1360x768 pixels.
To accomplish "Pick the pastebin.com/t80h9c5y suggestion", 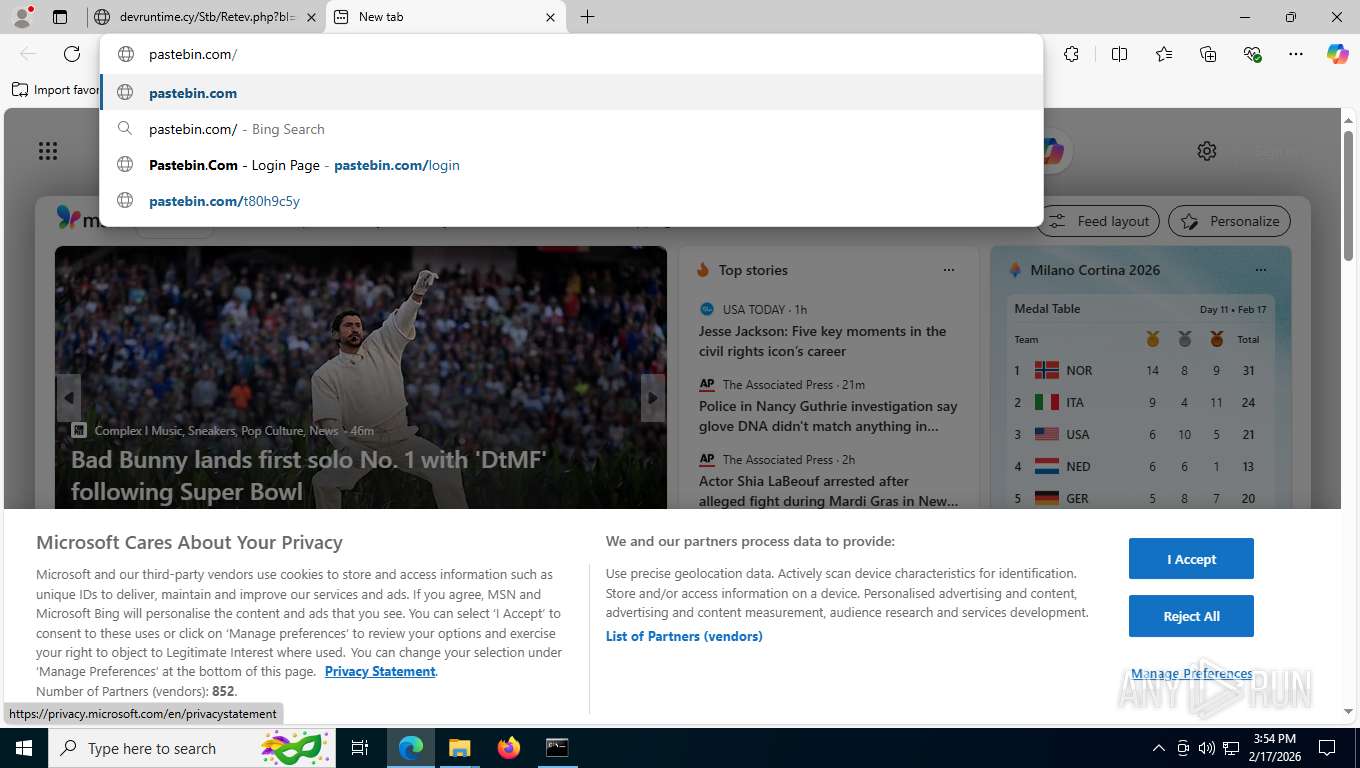I will [572, 201].
